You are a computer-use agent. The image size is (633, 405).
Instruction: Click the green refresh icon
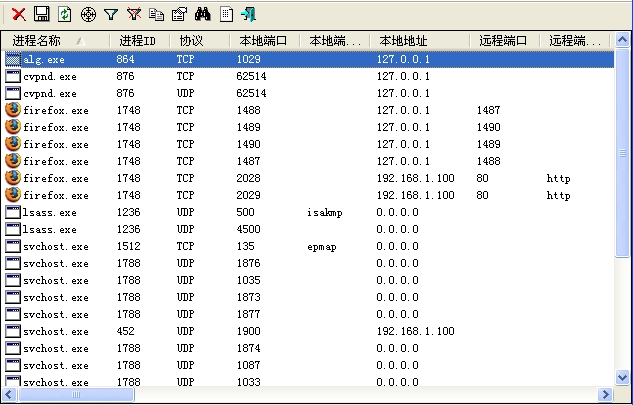coord(65,15)
